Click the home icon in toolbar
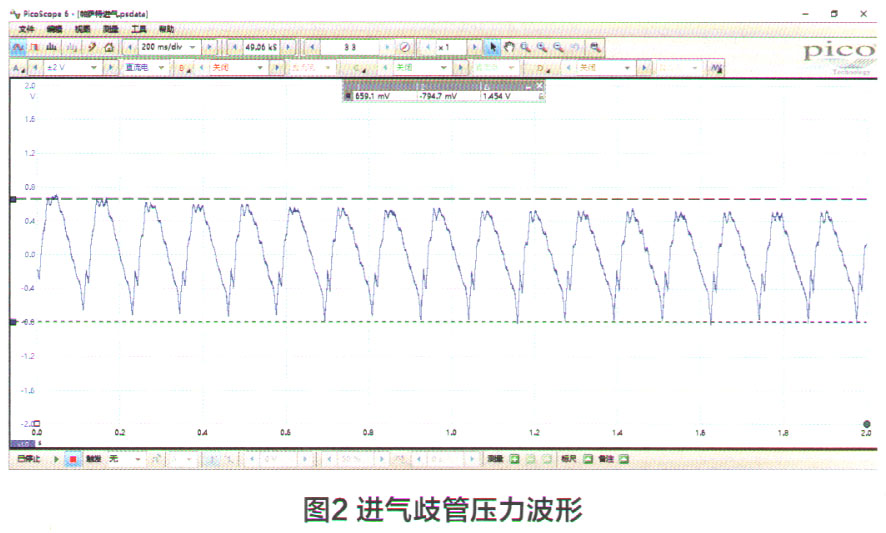886x533 pixels. tap(109, 47)
